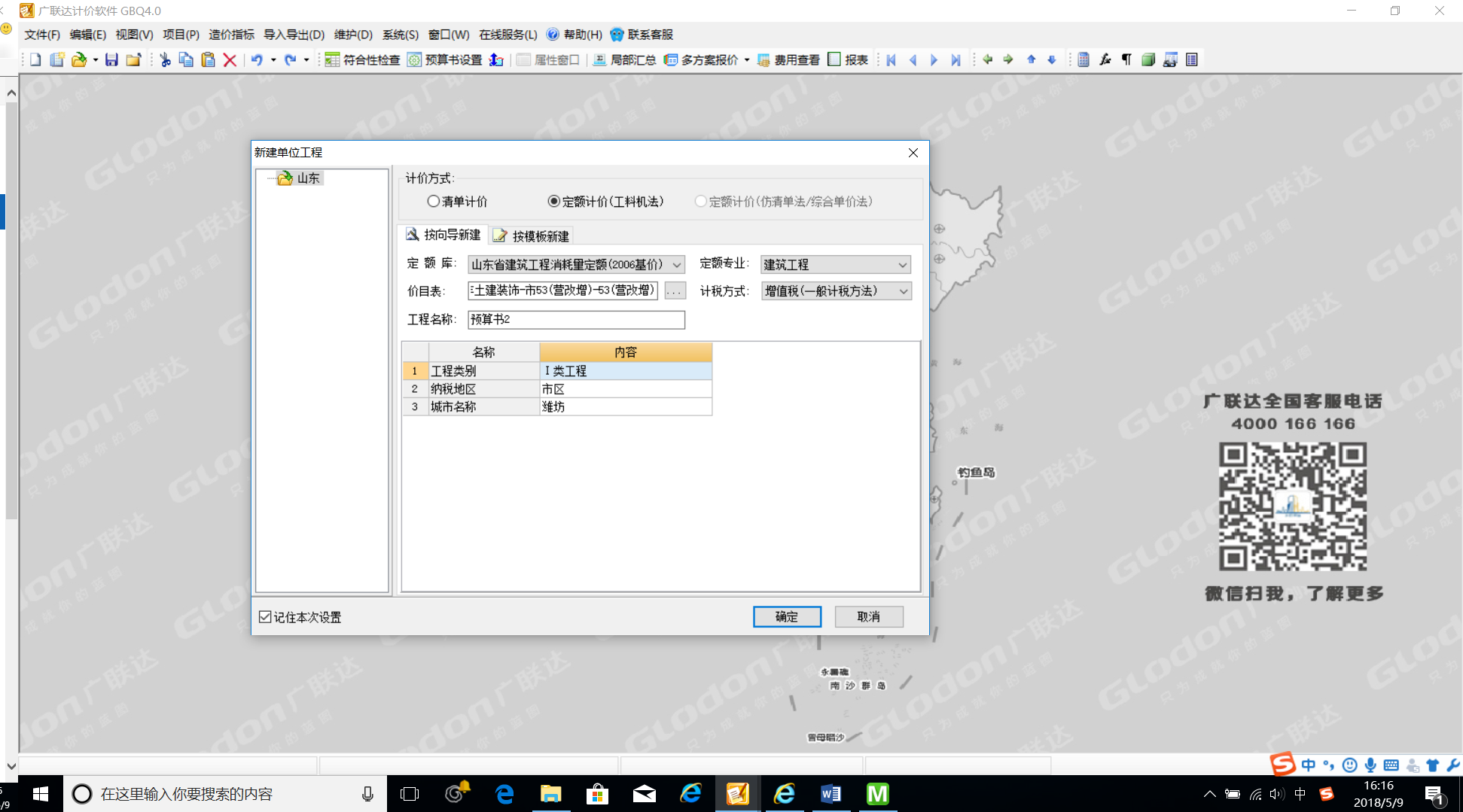Select 清单计价 radio button
Viewport: 1463px width, 812px height.
pos(457,202)
